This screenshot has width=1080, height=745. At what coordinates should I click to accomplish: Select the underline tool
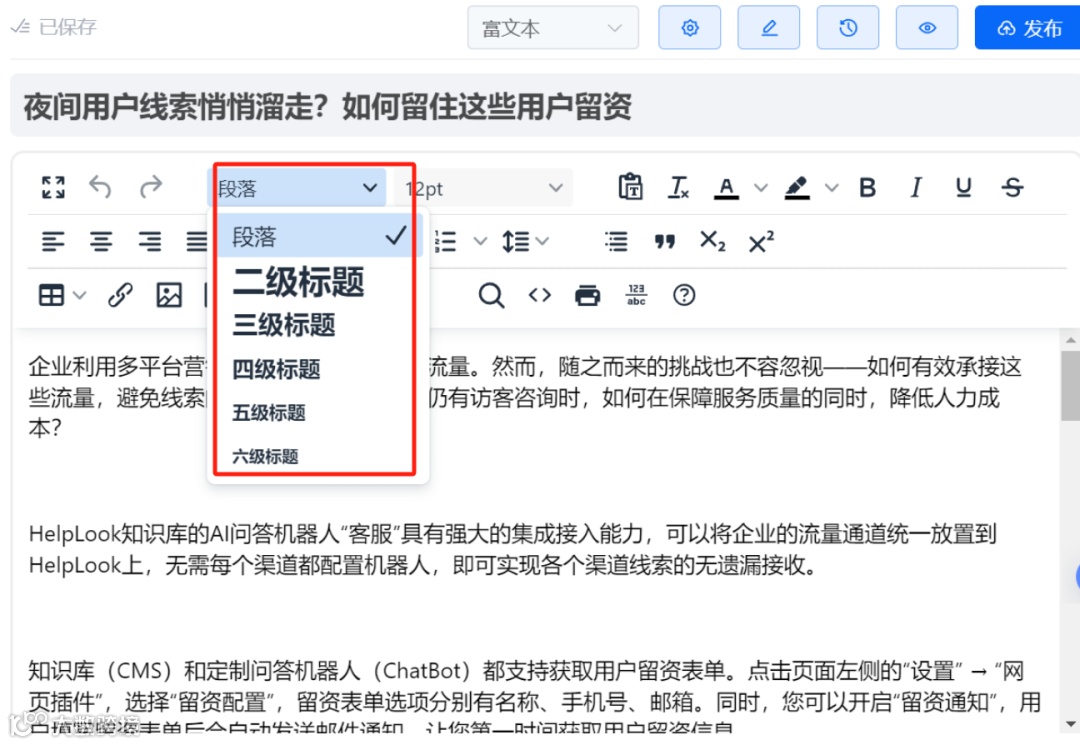pyautogui.click(x=963, y=187)
